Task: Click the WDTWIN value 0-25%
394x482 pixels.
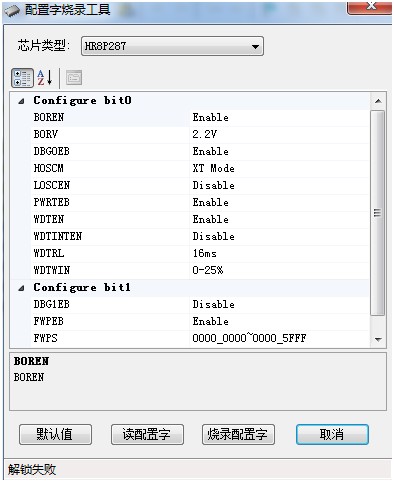Action: (x=208, y=271)
